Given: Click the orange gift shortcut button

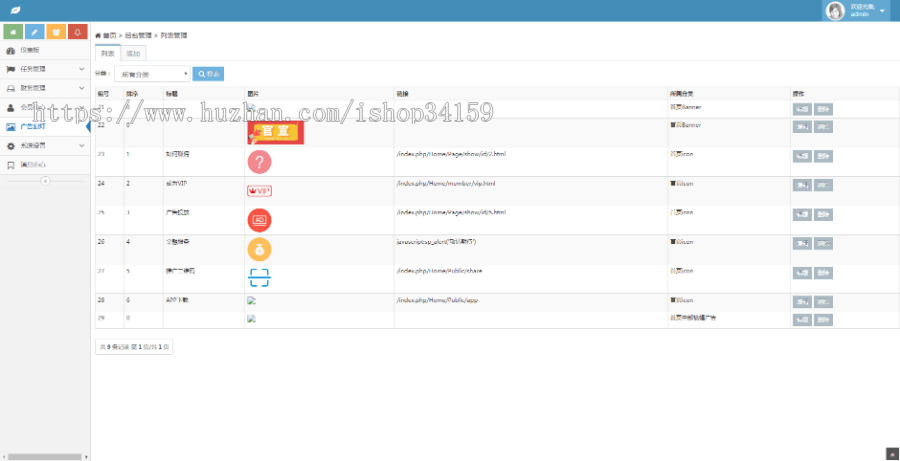Looking at the screenshot, I should 57,31.
